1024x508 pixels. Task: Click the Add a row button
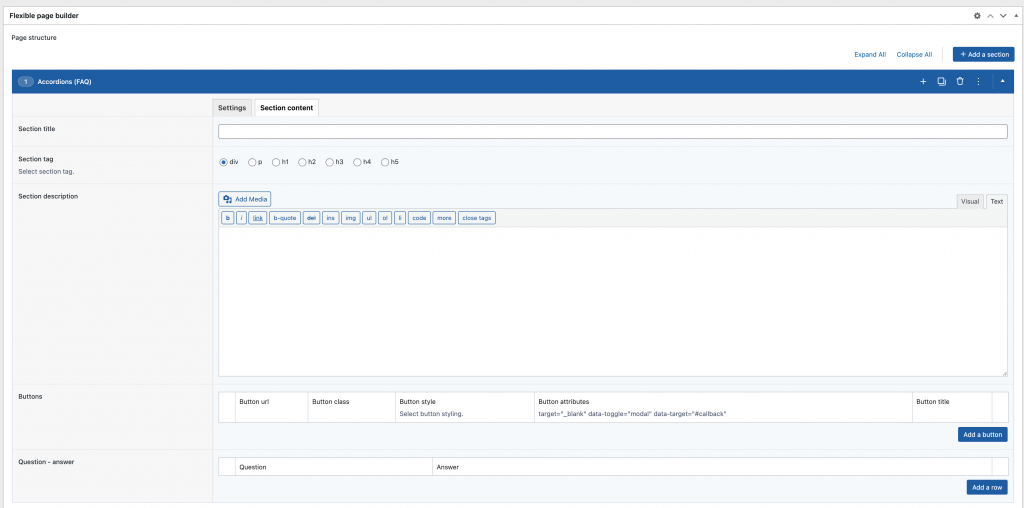[987, 487]
